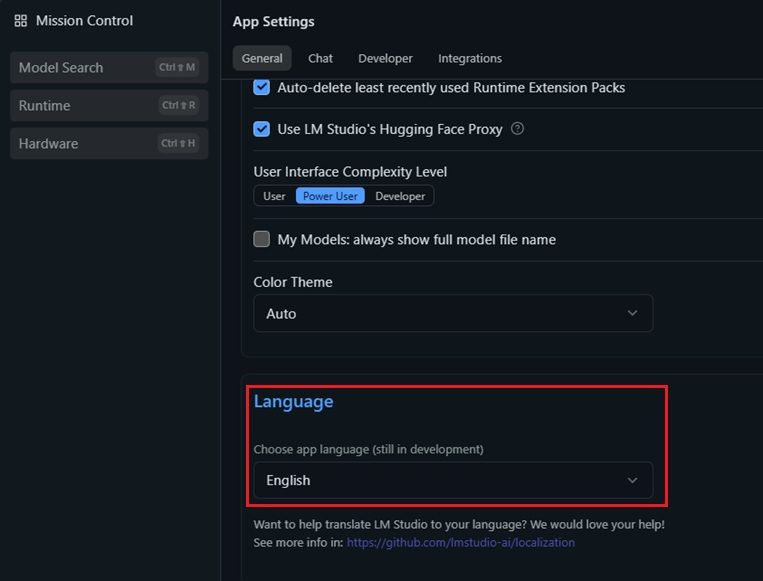Select Developer interface complexity level

(400, 196)
